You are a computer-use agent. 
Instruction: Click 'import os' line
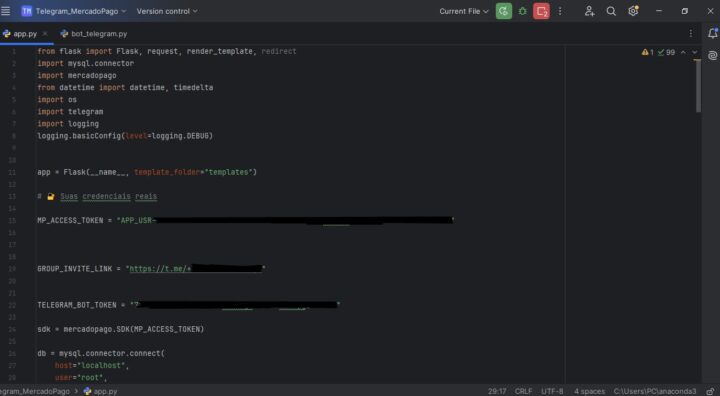[x=57, y=100]
